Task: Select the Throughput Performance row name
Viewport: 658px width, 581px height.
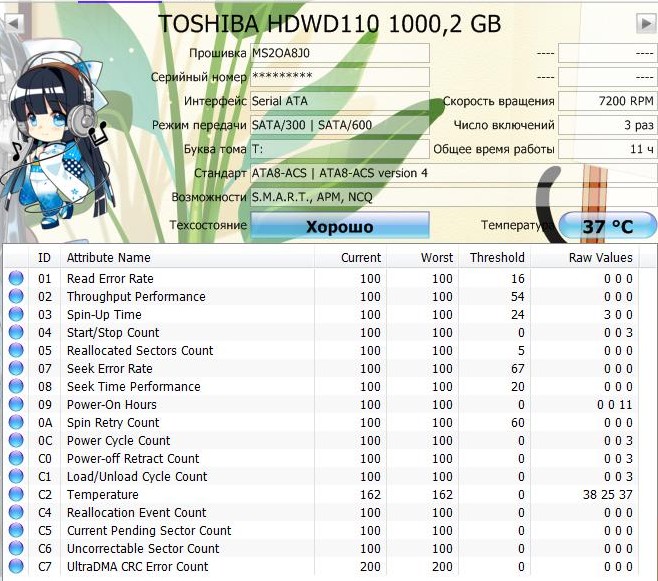Action: click(136, 297)
